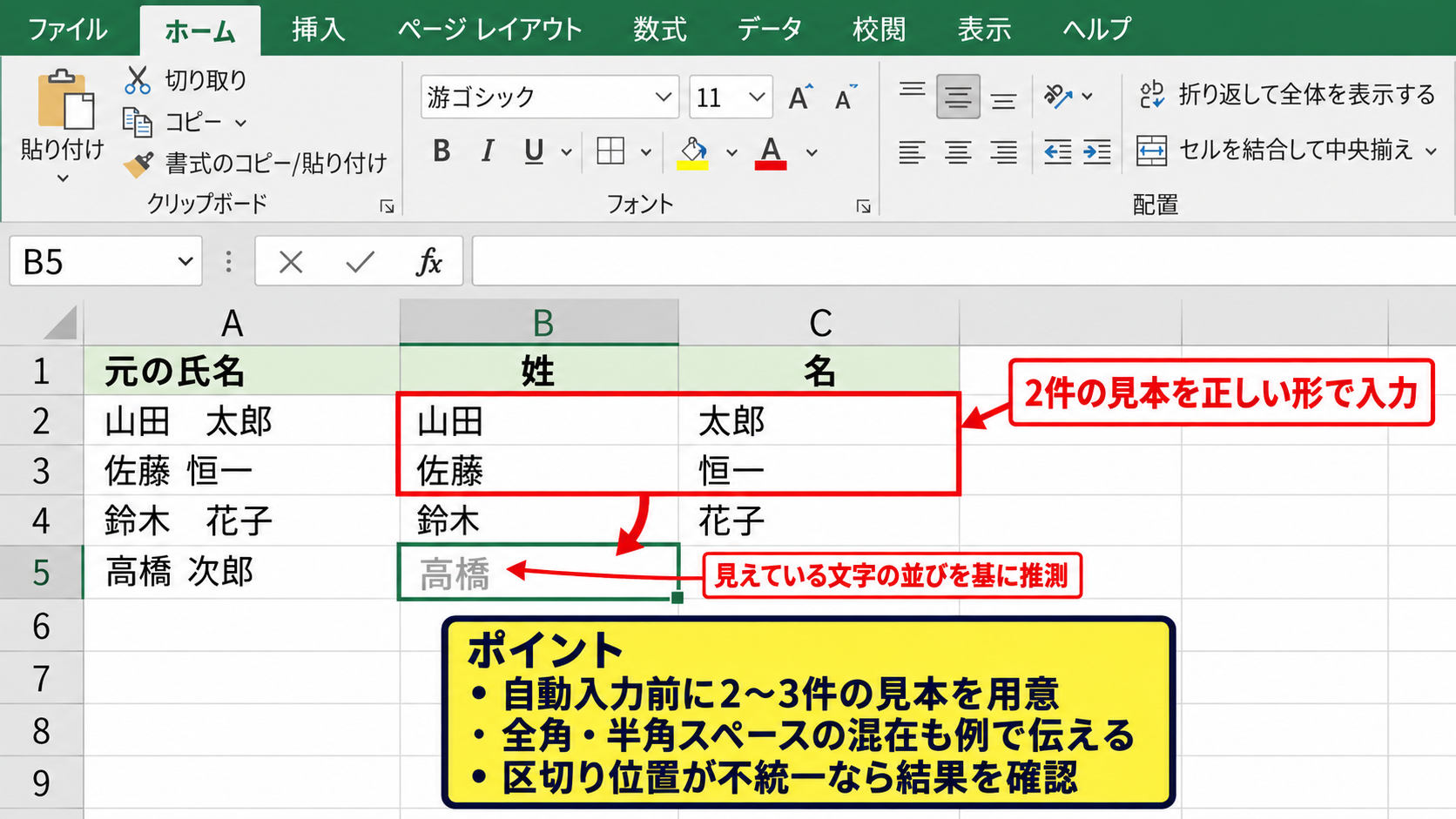1456x819 pixels.
Task: Increase indent icon
Action: point(1097,152)
